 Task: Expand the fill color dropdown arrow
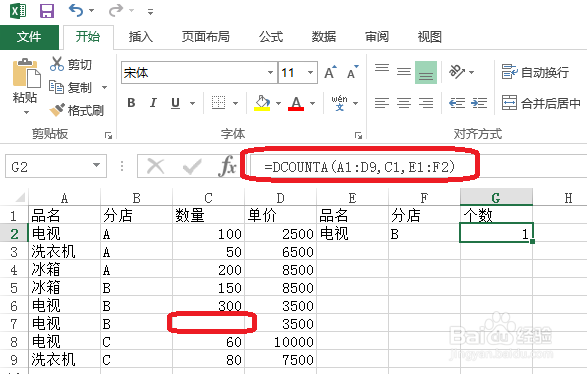[x=279, y=103]
